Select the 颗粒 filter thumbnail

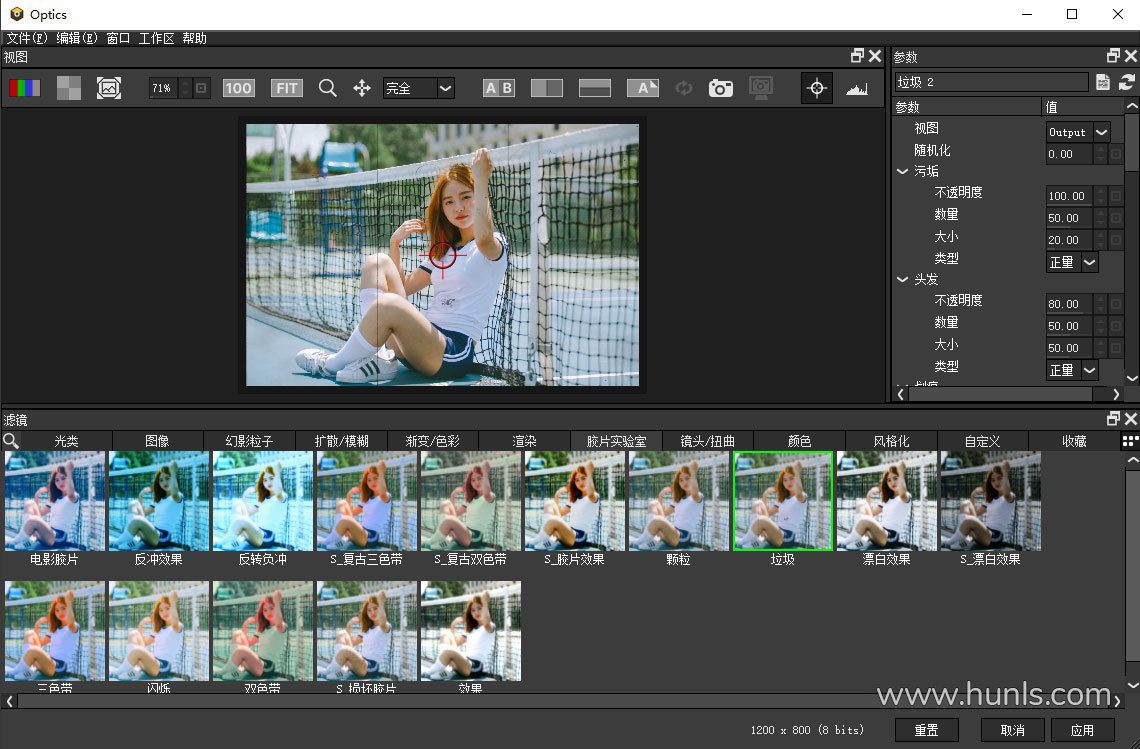tap(678, 501)
